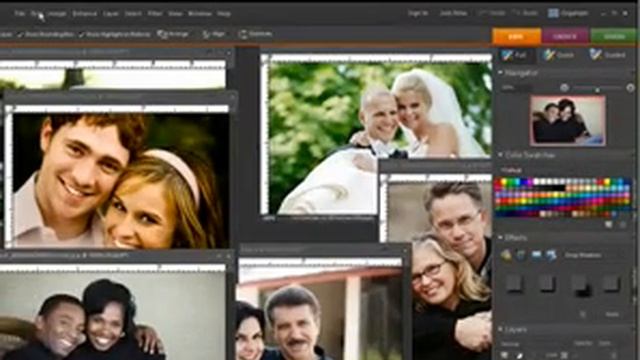Open the View menu

tap(175, 14)
